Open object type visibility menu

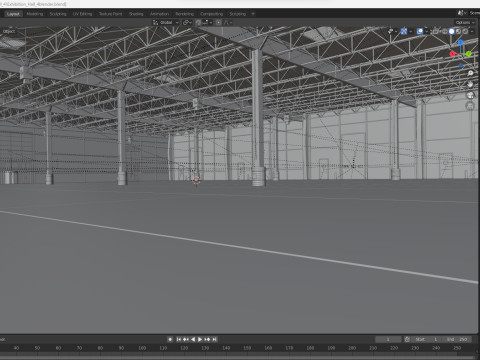pos(392,31)
